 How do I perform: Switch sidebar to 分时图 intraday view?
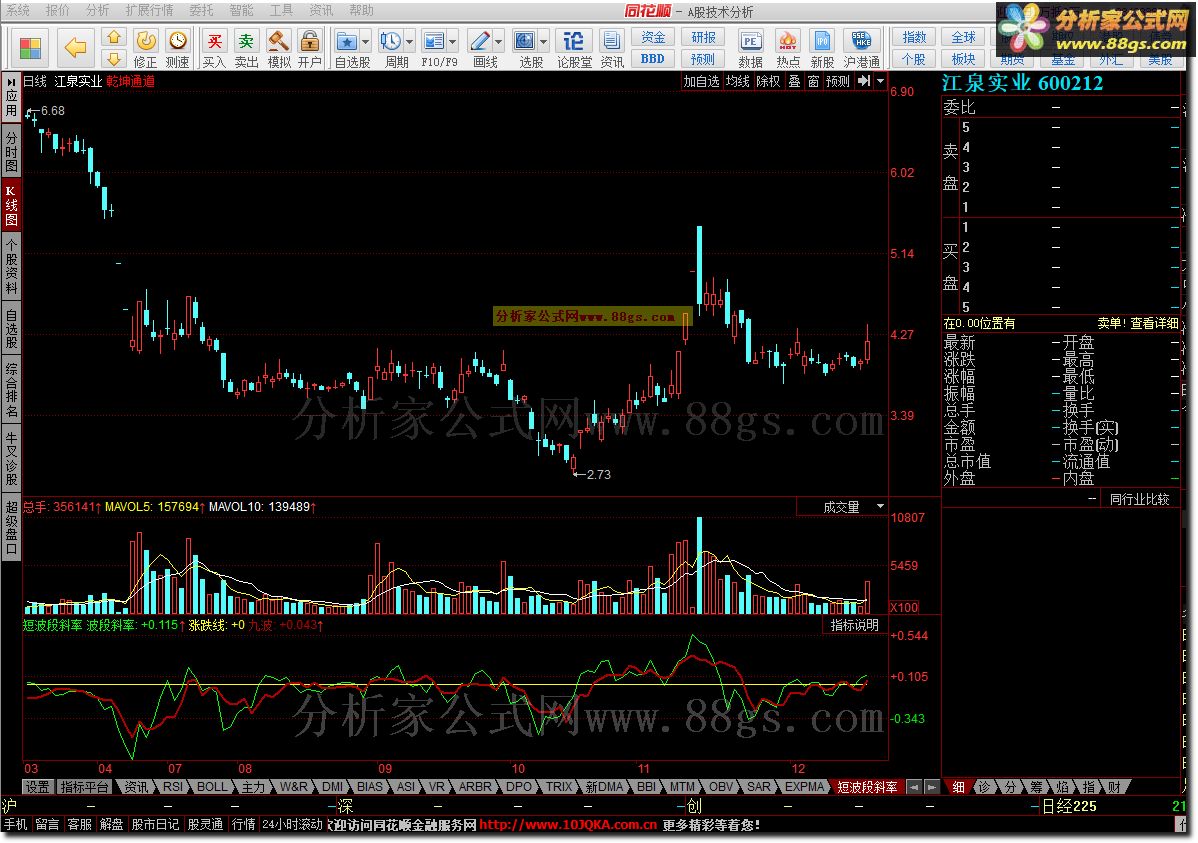coord(11,151)
